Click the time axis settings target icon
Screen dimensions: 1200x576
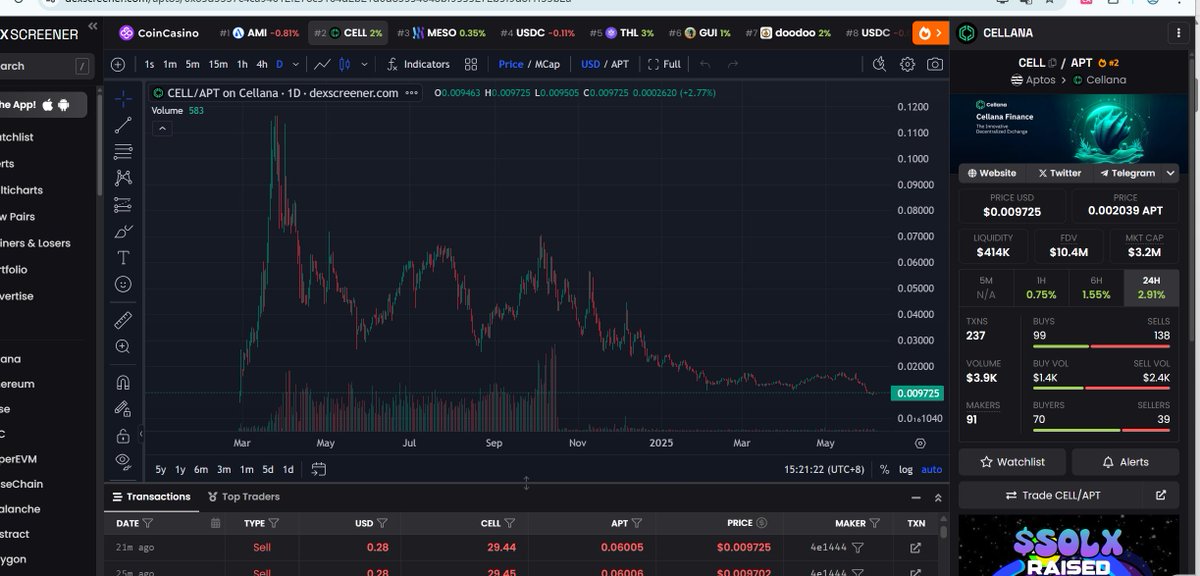click(920, 442)
